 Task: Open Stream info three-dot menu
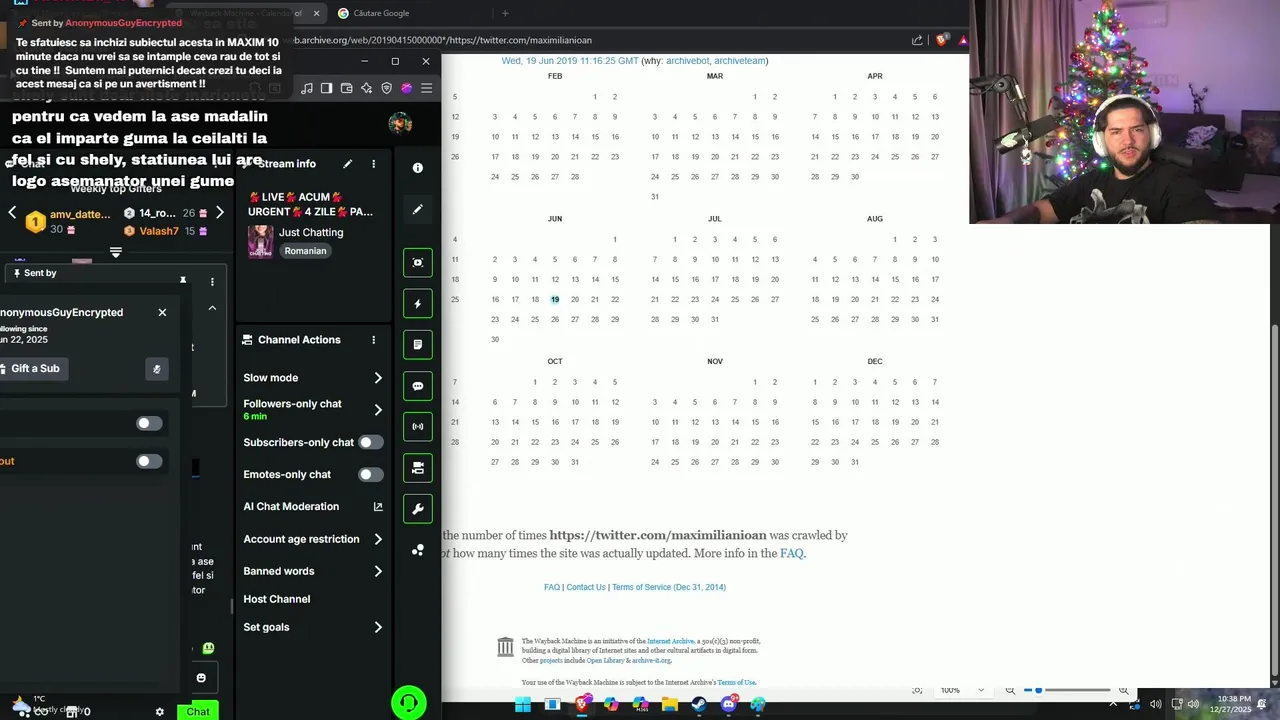(374, 164)
